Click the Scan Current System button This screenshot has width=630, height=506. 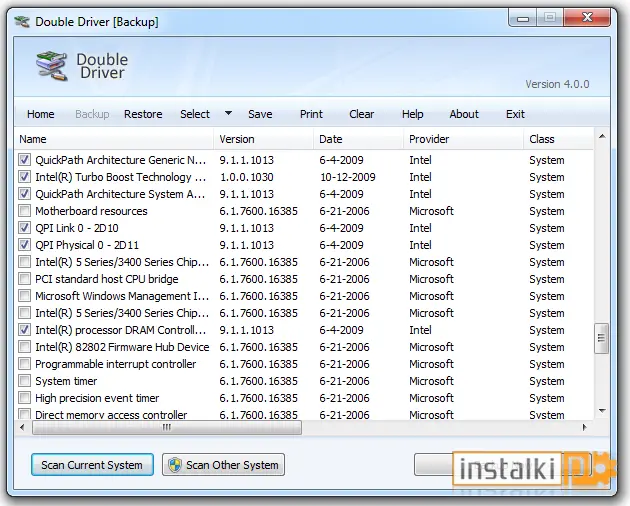pyautogui.click(x=92, y=465)
